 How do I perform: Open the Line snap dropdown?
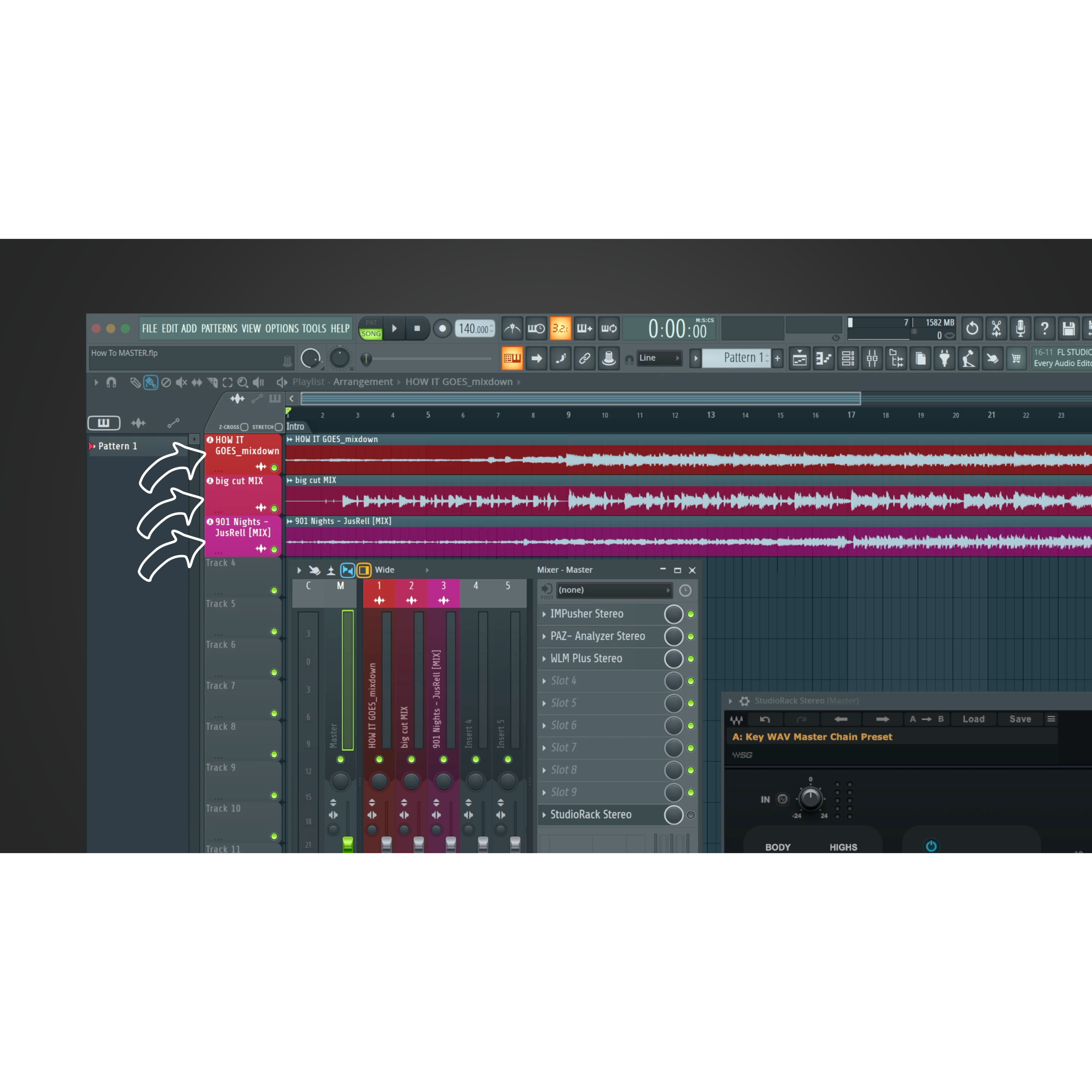point(659,358)
